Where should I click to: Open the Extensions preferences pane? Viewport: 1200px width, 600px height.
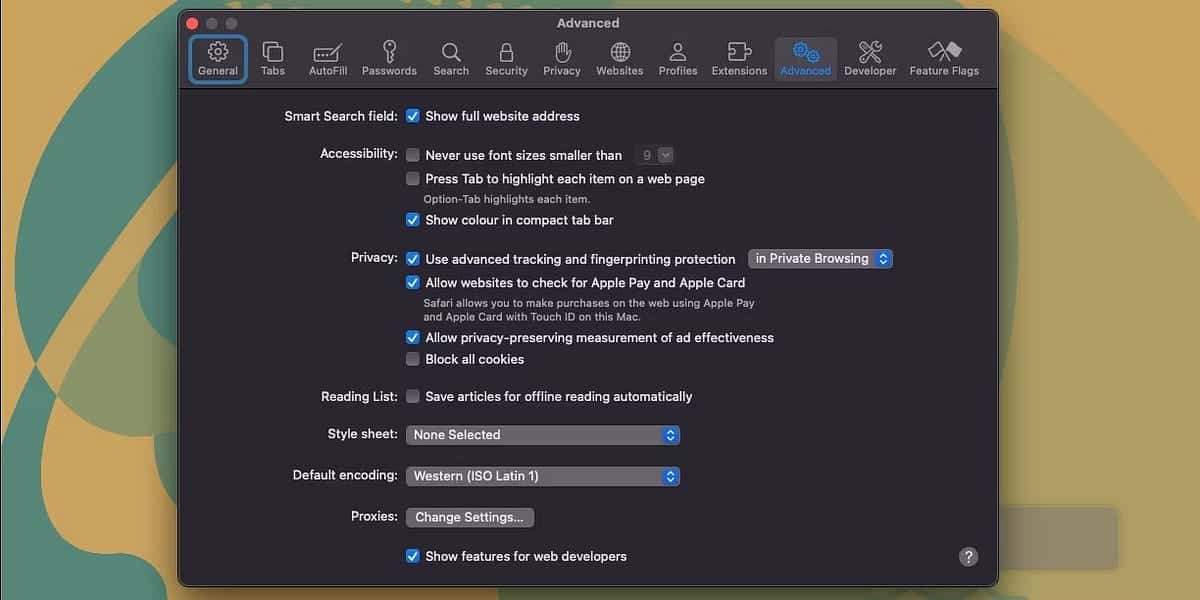(x=739, y=57)
